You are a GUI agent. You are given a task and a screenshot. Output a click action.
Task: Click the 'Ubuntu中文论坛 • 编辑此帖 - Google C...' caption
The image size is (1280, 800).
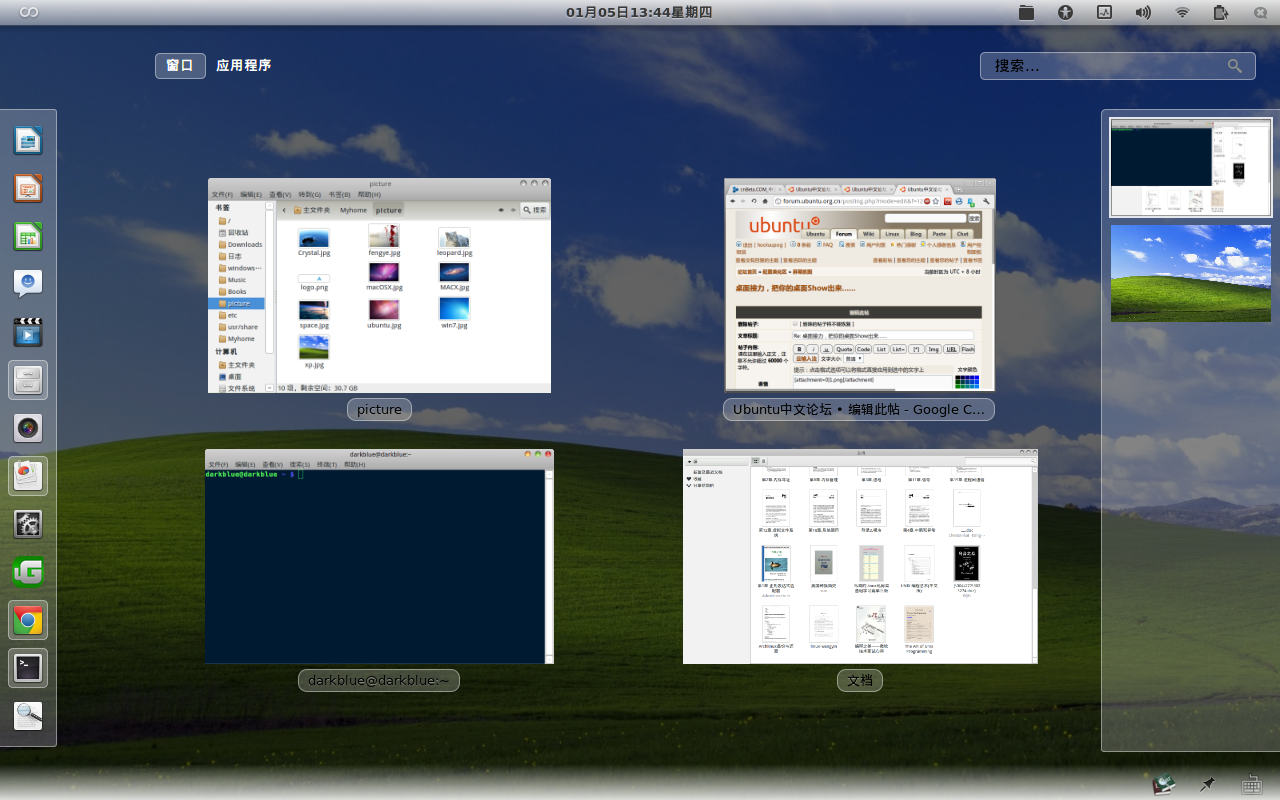pos(859,409)
